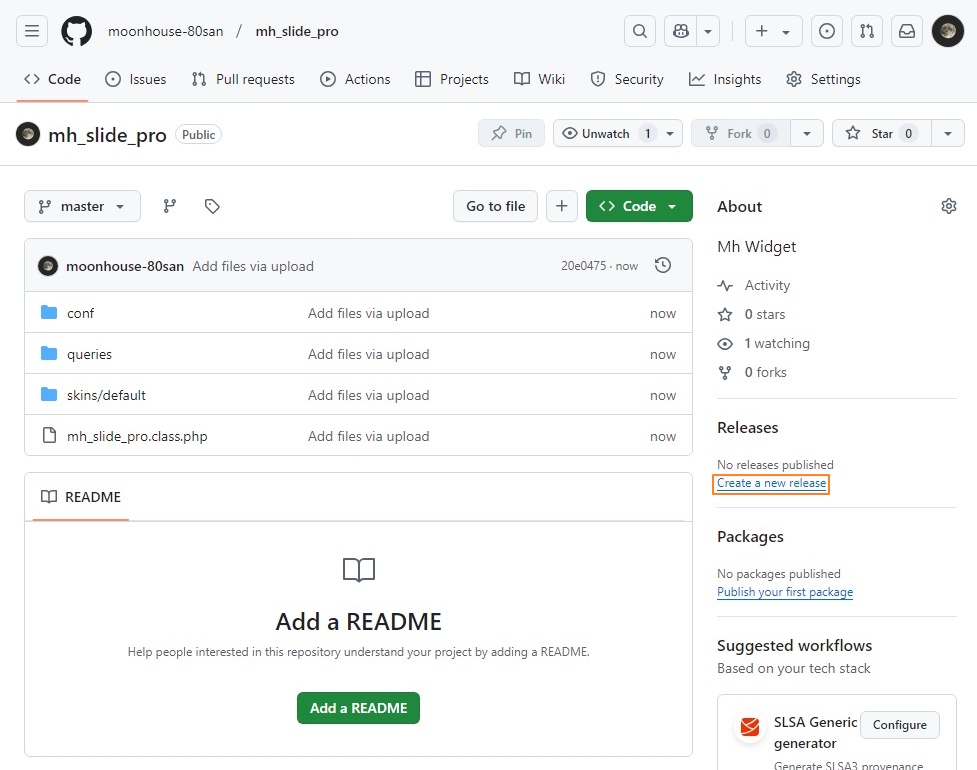
Task: Open repository Settings tab
Action: pos(823,79)
